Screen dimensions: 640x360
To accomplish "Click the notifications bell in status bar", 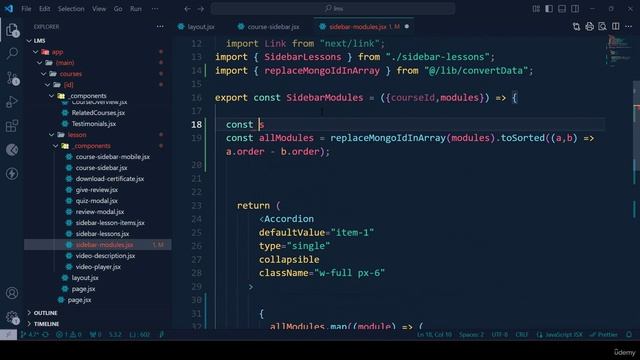I will [629, 335].
